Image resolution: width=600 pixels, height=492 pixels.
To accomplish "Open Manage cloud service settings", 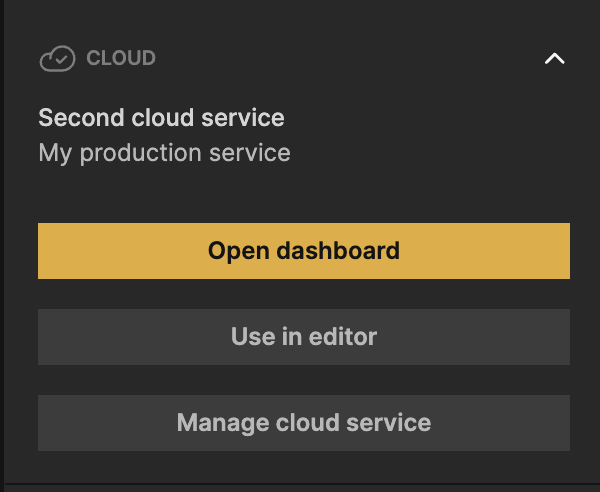I will (x=303, y=422).
